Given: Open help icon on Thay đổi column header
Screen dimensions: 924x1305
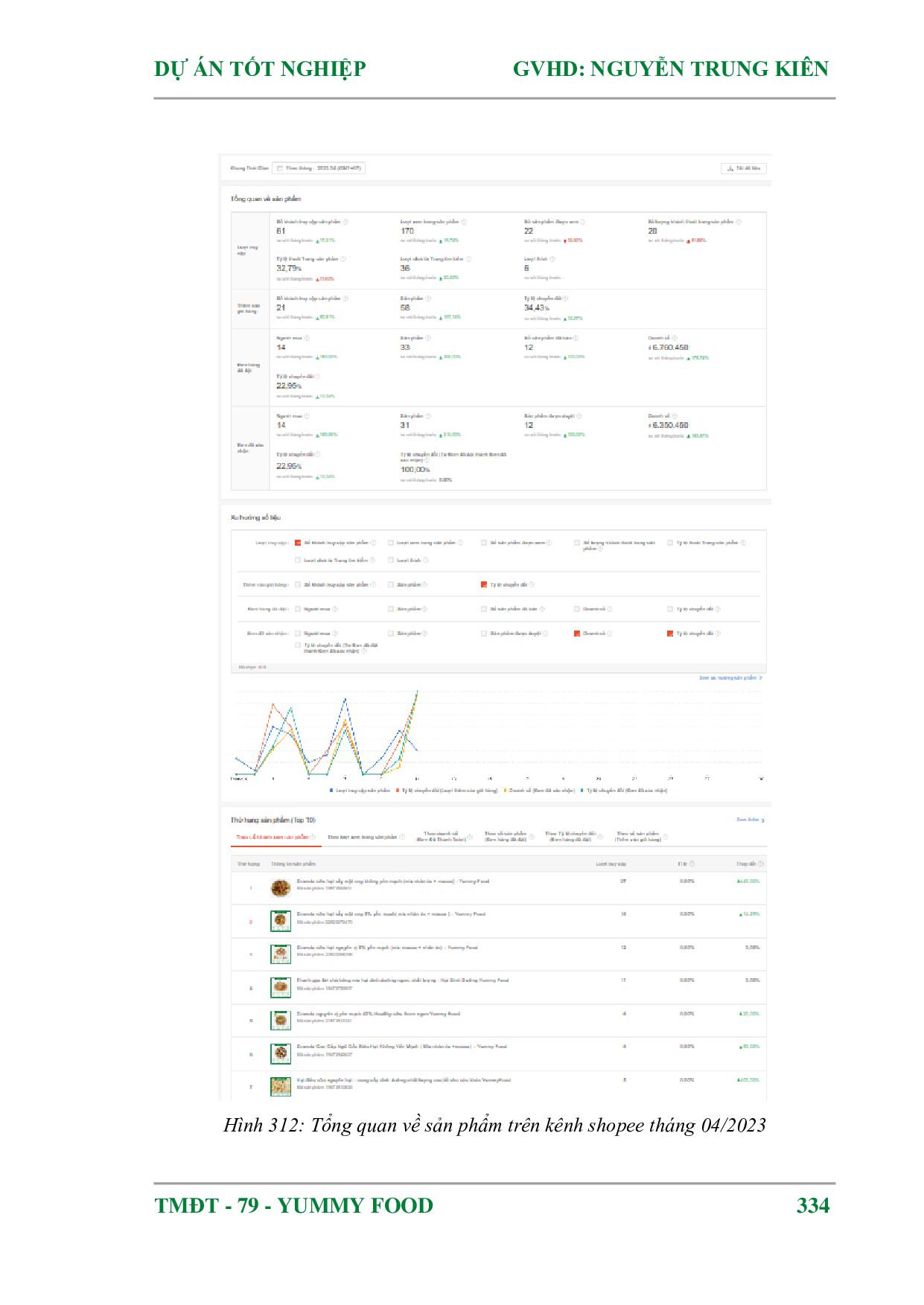Looking at the screenshot, I should coord(761,864).
